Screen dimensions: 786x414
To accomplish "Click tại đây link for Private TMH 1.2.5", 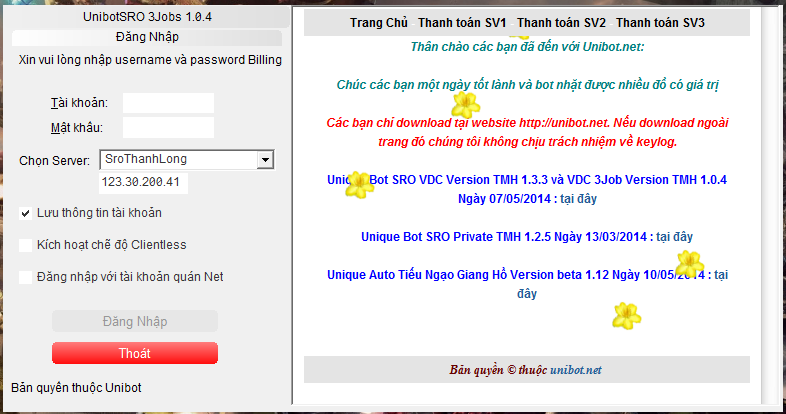I will pyautogui.click(x=674, y=237).
